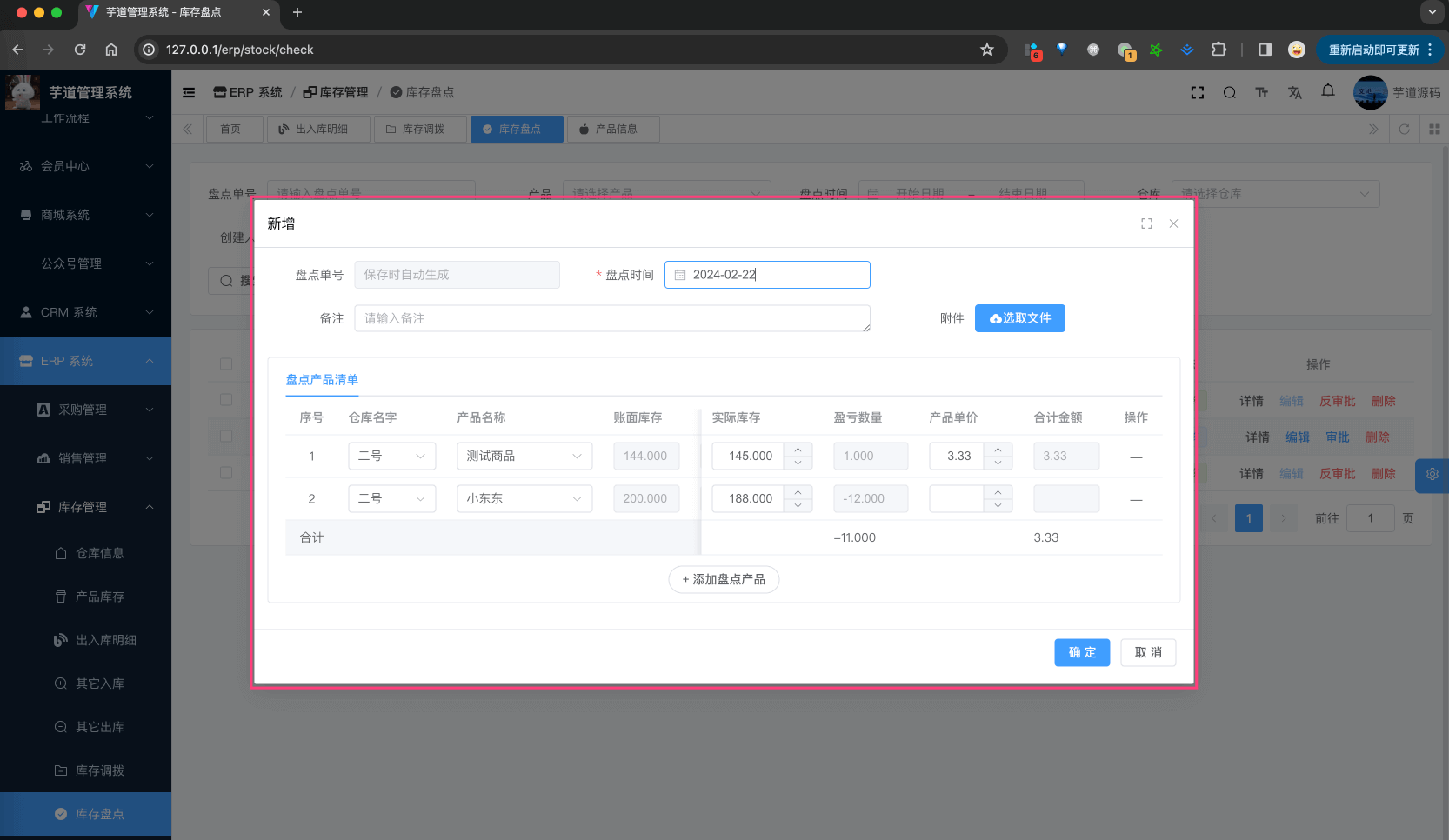Screen dimensions: 1449x840
Task: Open the global search magnifier icon
Action: (x=1229, y=92)
